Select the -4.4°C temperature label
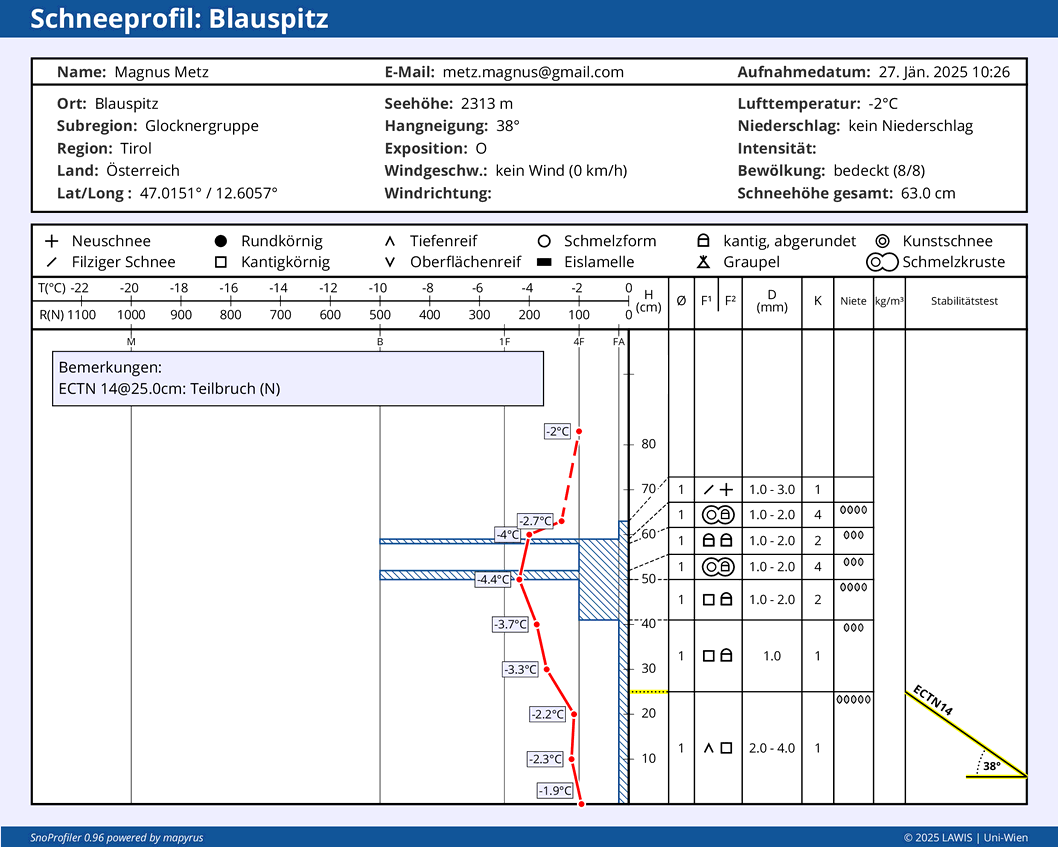 tap(493, 580)
